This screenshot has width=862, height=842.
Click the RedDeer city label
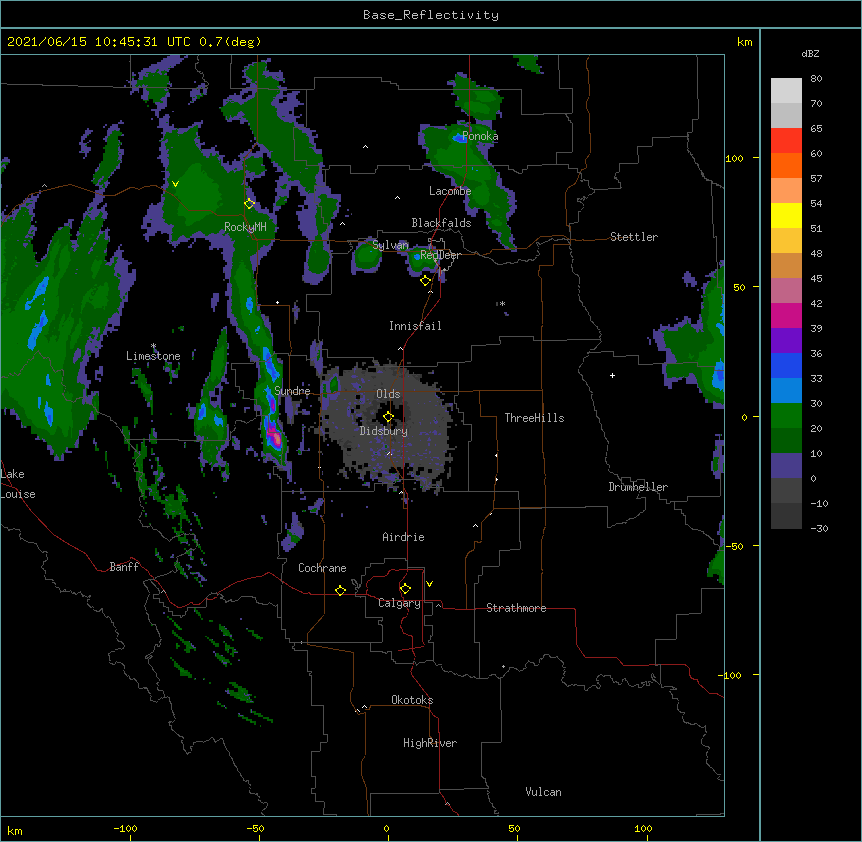click(440, 255)
